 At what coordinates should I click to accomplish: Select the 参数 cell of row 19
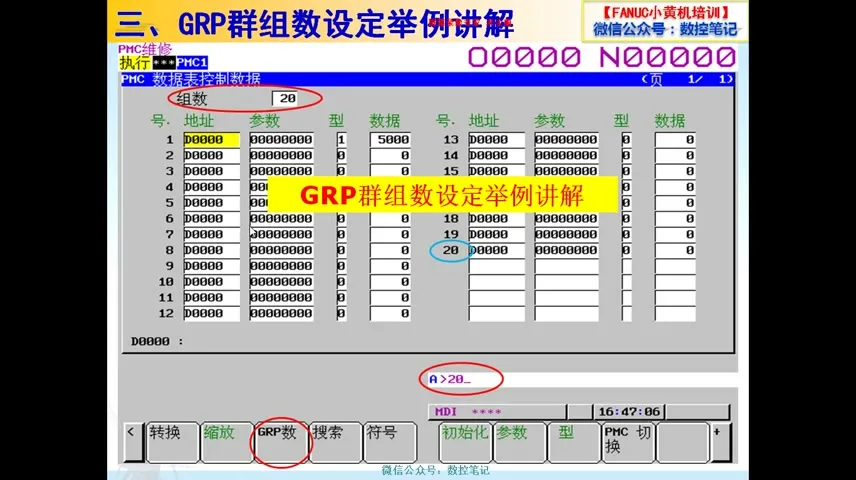(x=566, y=234)
